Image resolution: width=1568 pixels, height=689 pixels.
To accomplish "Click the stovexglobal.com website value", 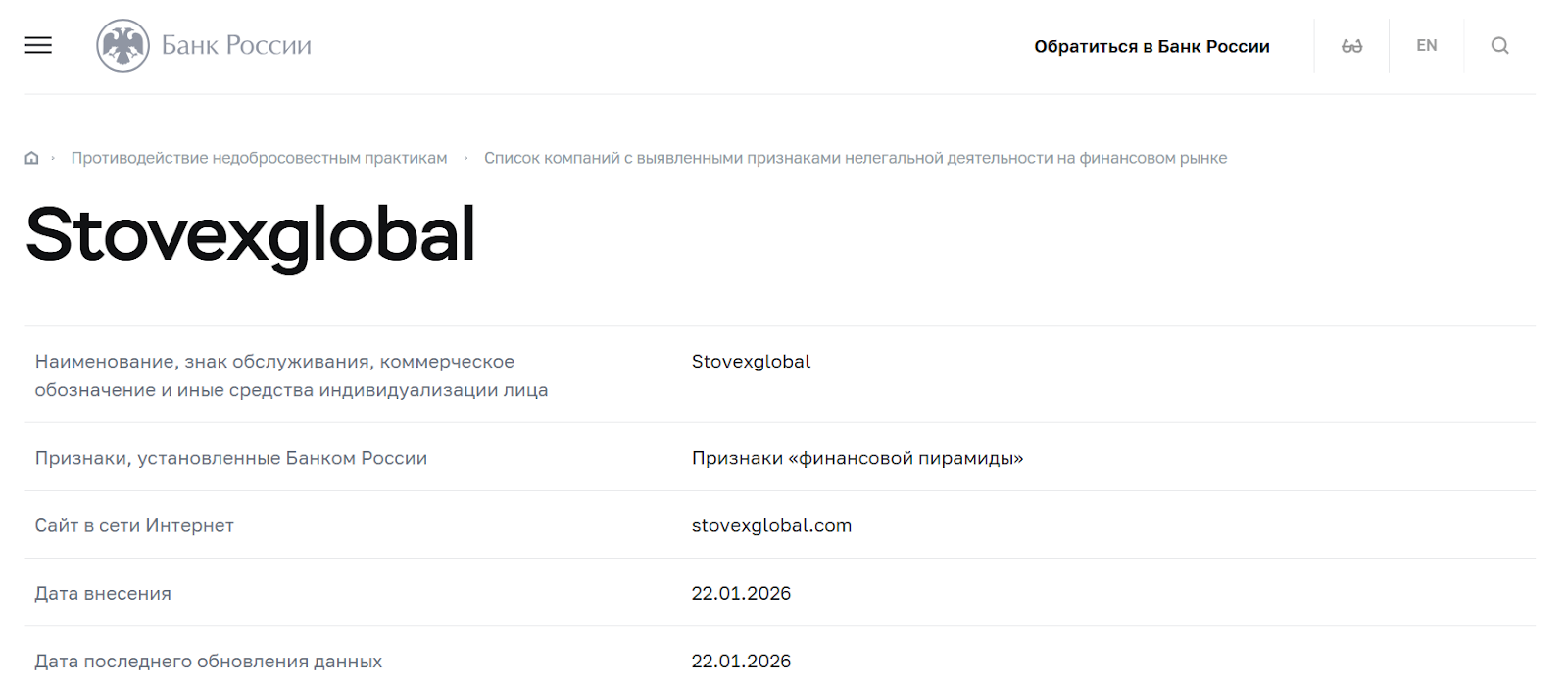I will tap(771, 525).
